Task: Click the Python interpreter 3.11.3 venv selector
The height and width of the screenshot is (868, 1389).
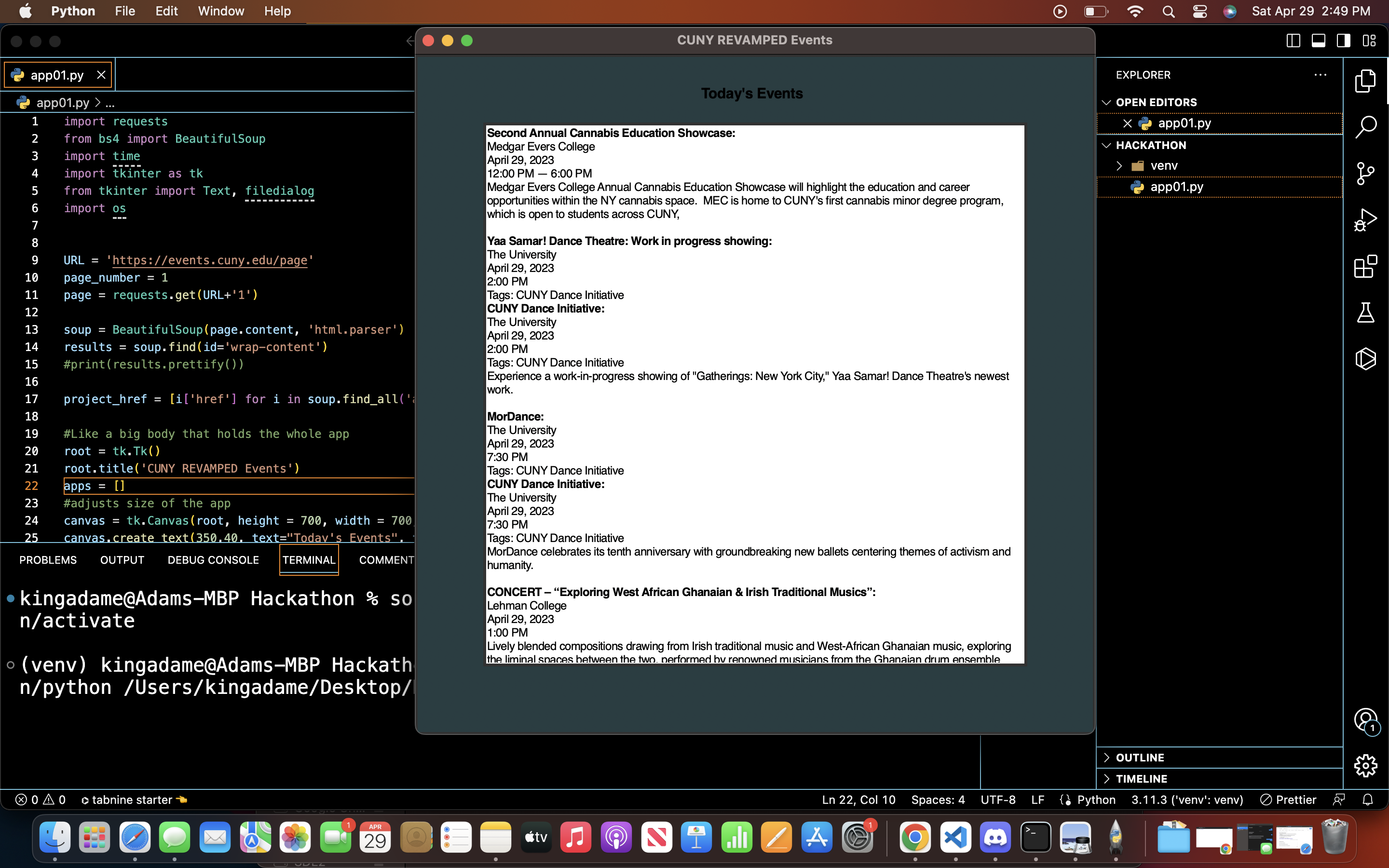Action: click(1187, 800)
